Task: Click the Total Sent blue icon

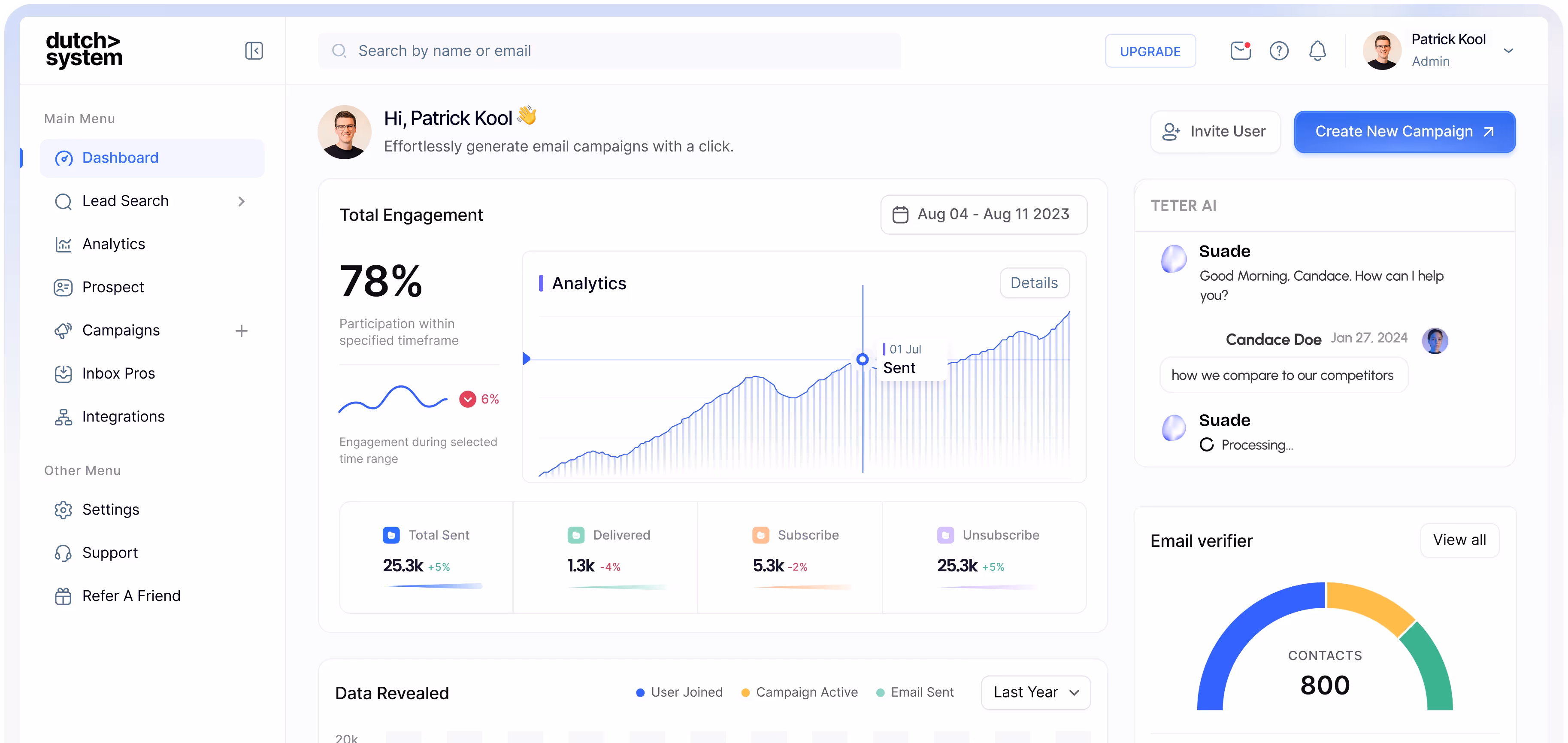Action: (391, 535)
